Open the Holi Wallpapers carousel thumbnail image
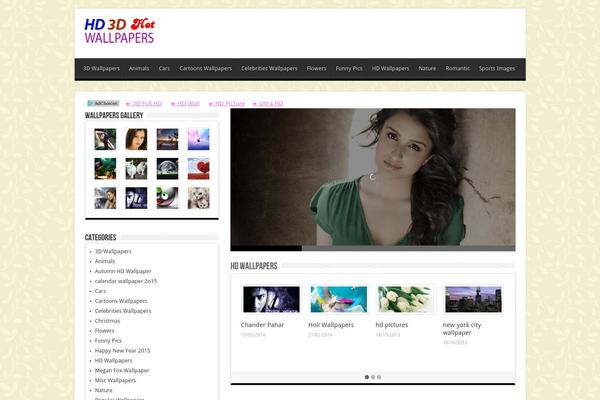This screenshot has height=400, width=600. click(x=339, y=299)
